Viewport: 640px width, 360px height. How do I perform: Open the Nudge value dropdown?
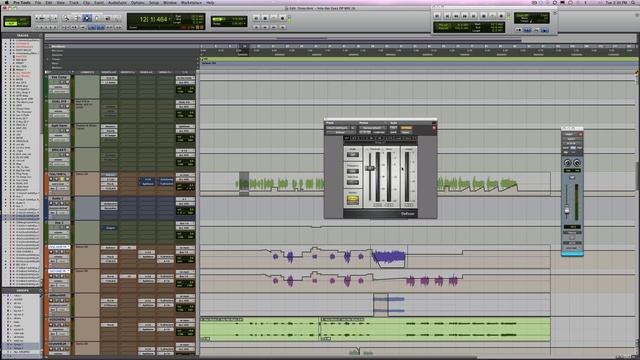pos(246,24)
